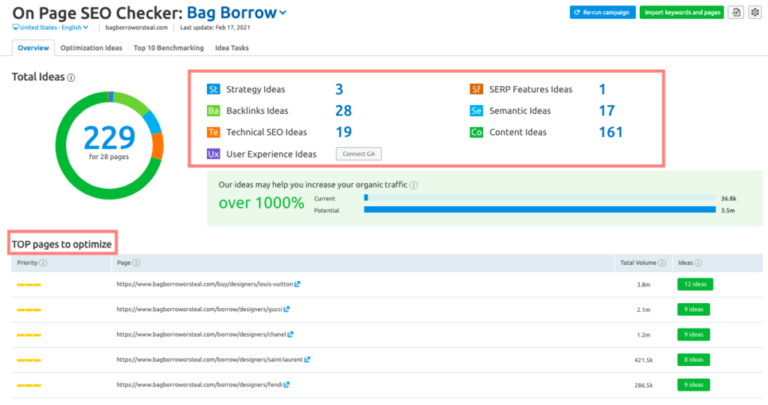768x405 pixels.
Task: Click the saint-laurent page URL
Action: 210,359
